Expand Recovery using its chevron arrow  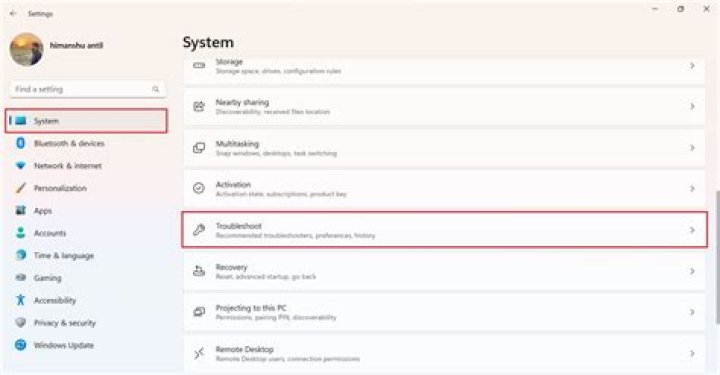692,271
